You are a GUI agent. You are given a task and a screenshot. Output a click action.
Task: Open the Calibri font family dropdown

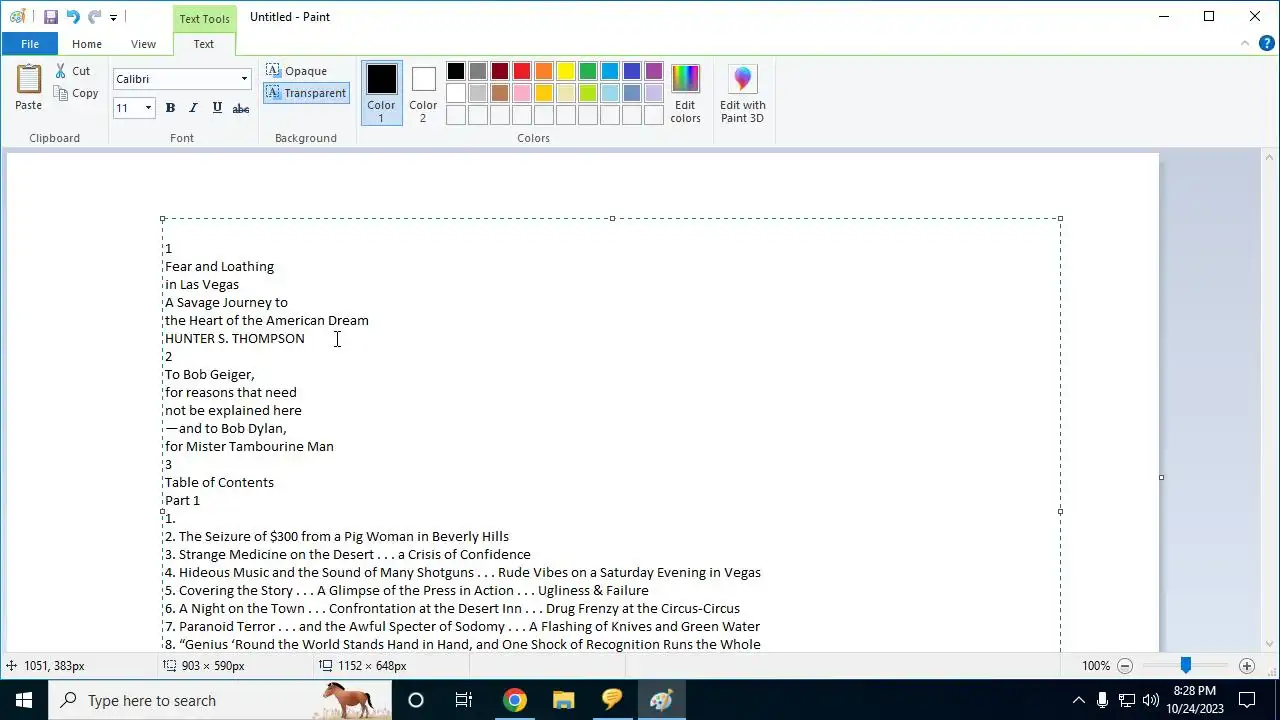[244, 79]
